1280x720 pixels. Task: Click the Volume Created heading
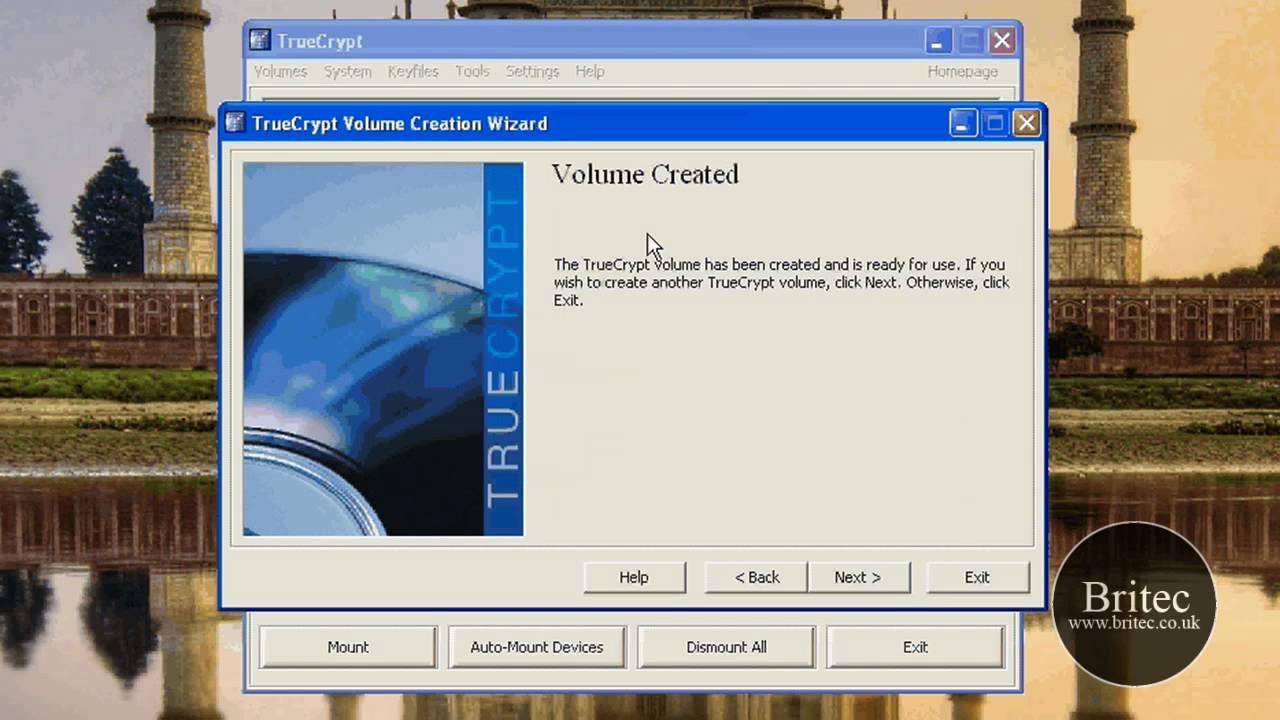pyautogui.click(x=645, y=174)
